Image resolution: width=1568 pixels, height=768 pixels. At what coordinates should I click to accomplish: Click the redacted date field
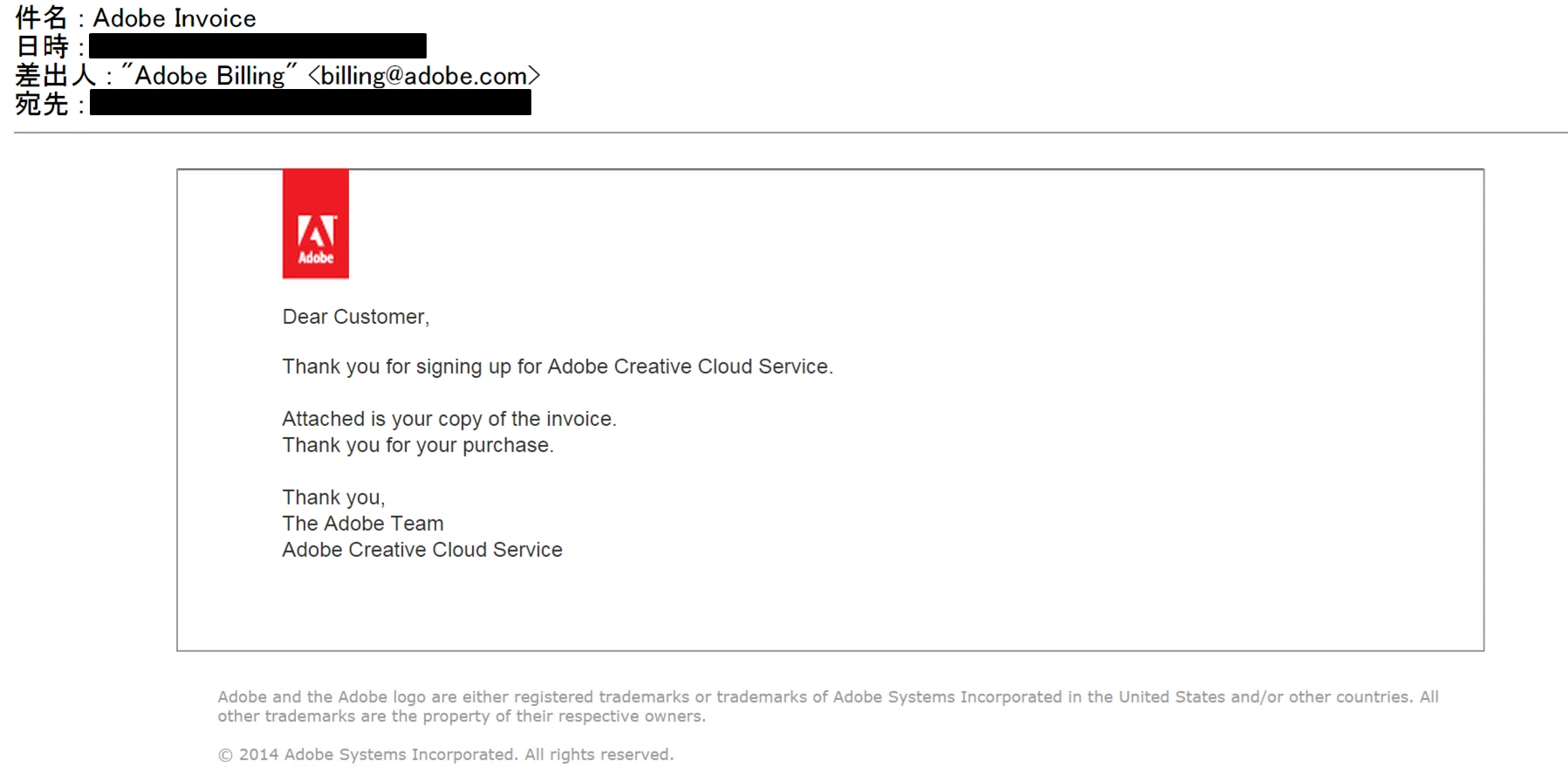(x=257, y=46)
